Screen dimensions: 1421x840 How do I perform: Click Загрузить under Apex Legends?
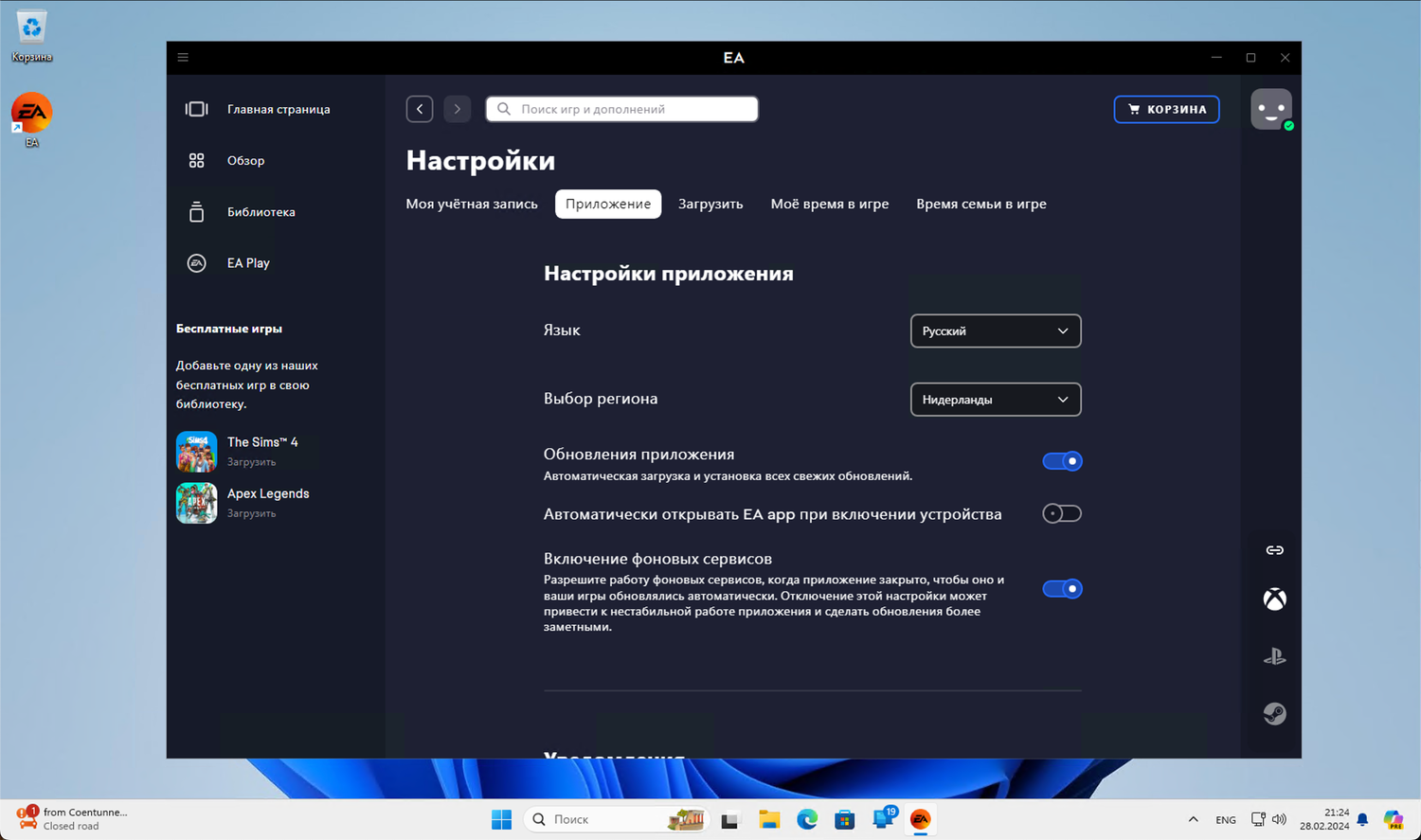[x=251, y=513]
